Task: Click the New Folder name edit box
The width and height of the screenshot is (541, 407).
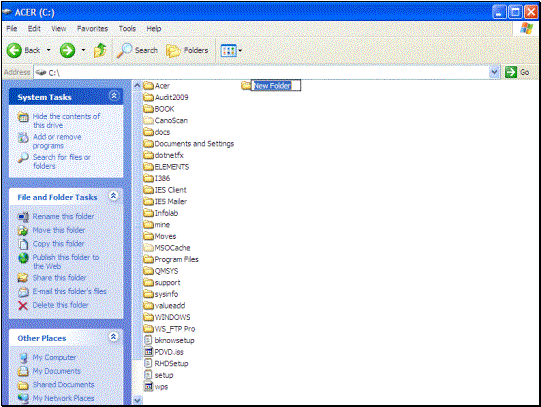Action: [276, 86]
